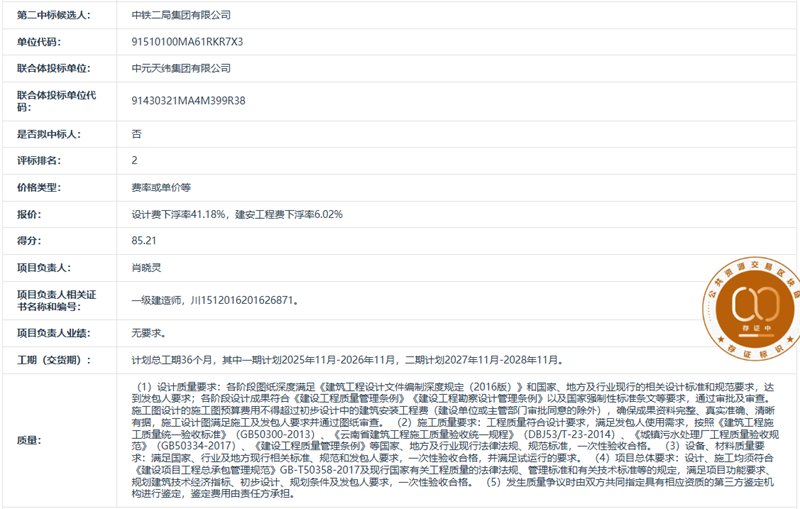Image resolution: width=800 pixels, height=509 pixels.
Task: Click the quality requirements paragraph
Action: click(x=455, y=440)
